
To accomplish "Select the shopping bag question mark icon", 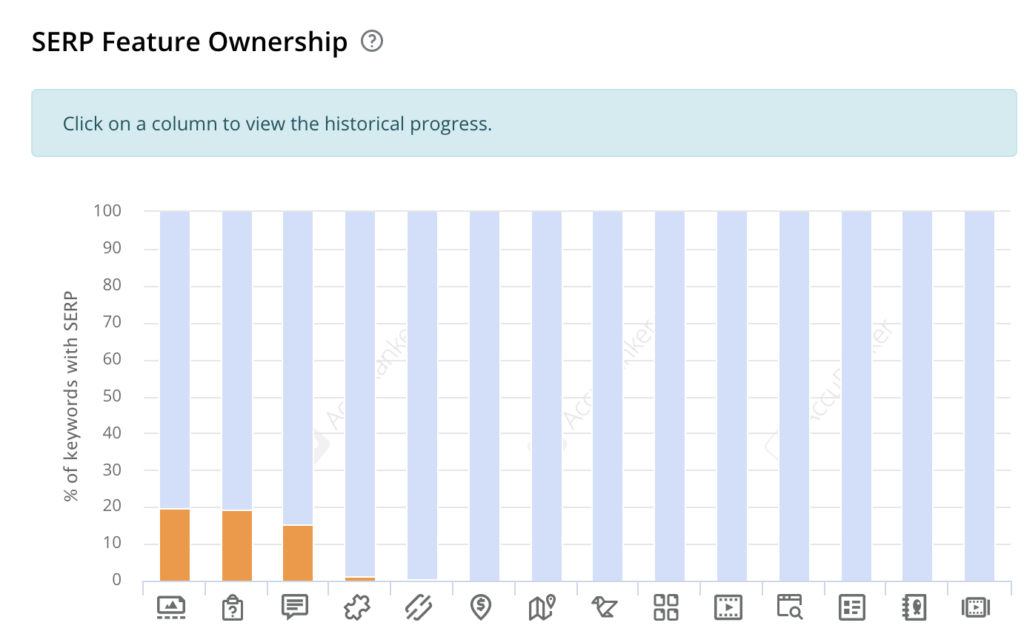I will pyautogui.click(x=232, y=608).
